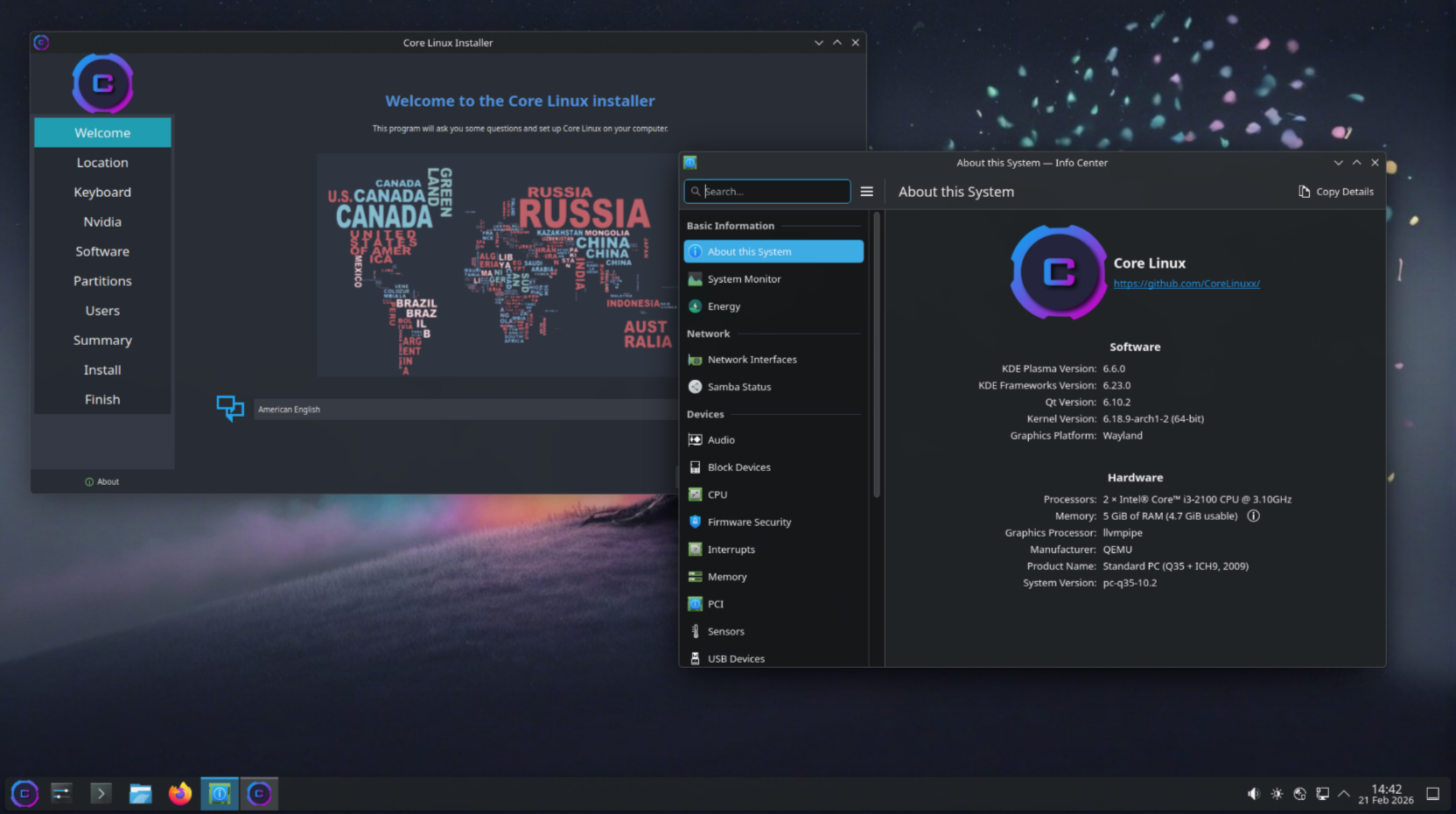Click the Copy Details button
Screen dimensions: 1456x814
[1335, 192]
